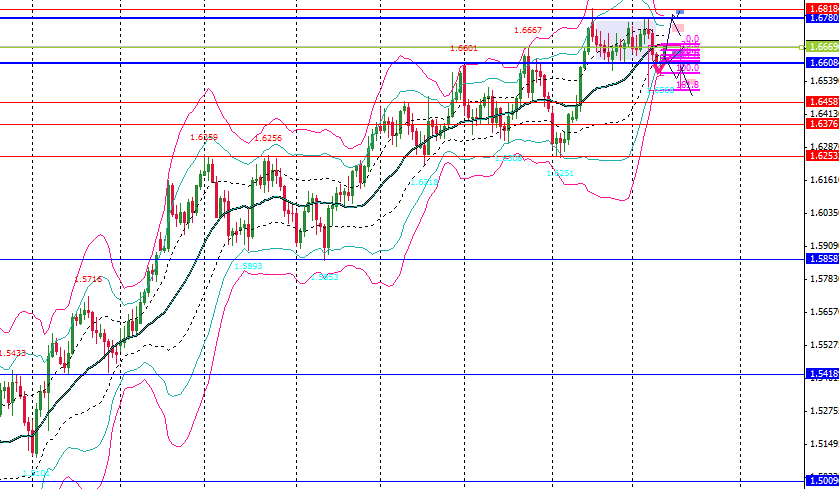Select the green 1.6669 price tag
Viewport: 839px width, 489px height.
coord(822,47)
